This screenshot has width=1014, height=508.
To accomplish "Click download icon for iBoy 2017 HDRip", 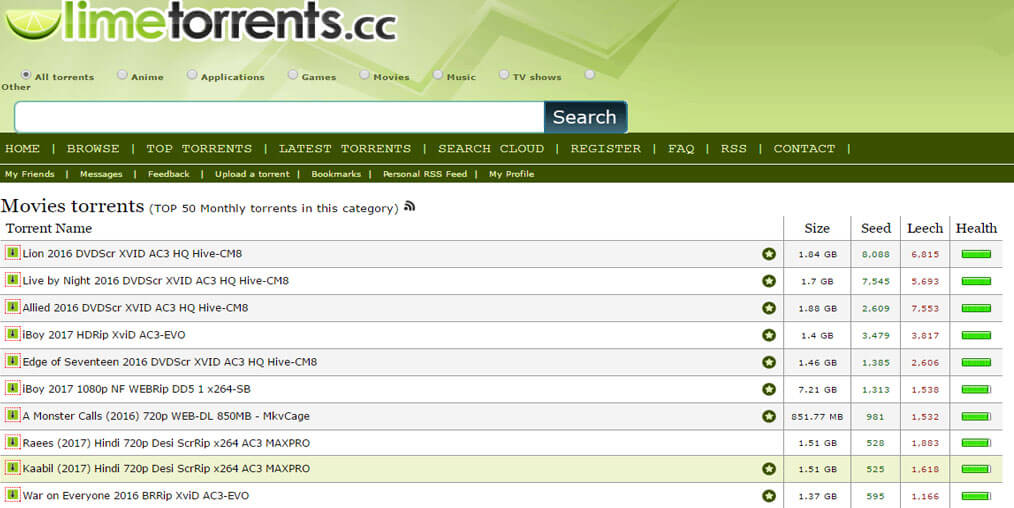I will (x=12, y=334).
